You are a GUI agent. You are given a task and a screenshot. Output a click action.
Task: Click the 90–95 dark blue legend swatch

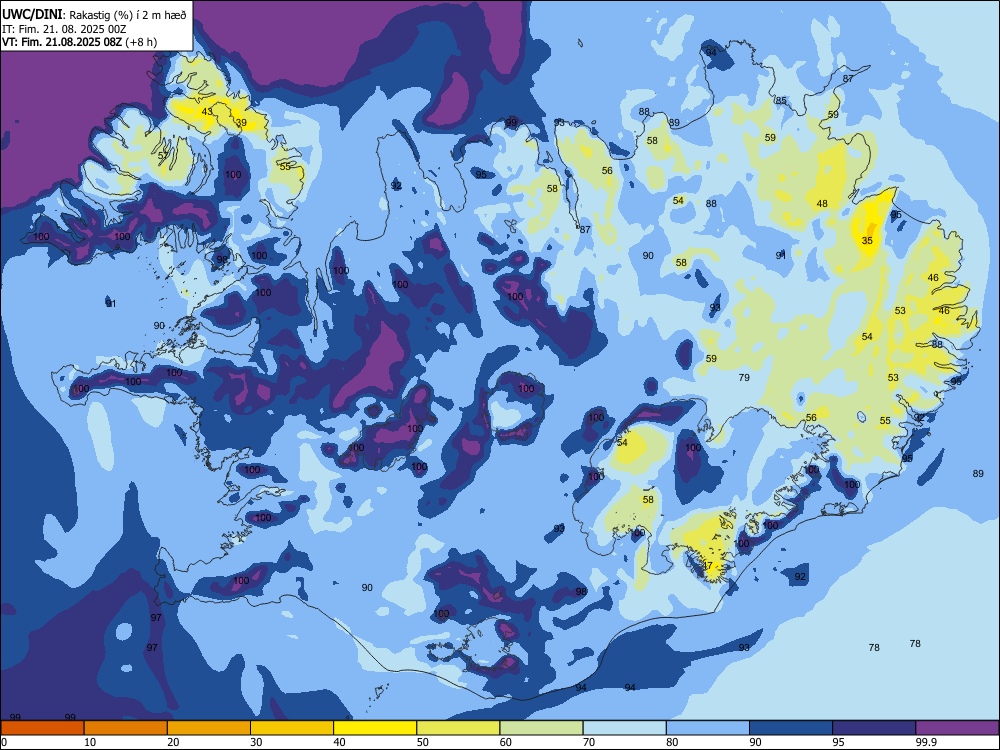click(x=791, y=728)
